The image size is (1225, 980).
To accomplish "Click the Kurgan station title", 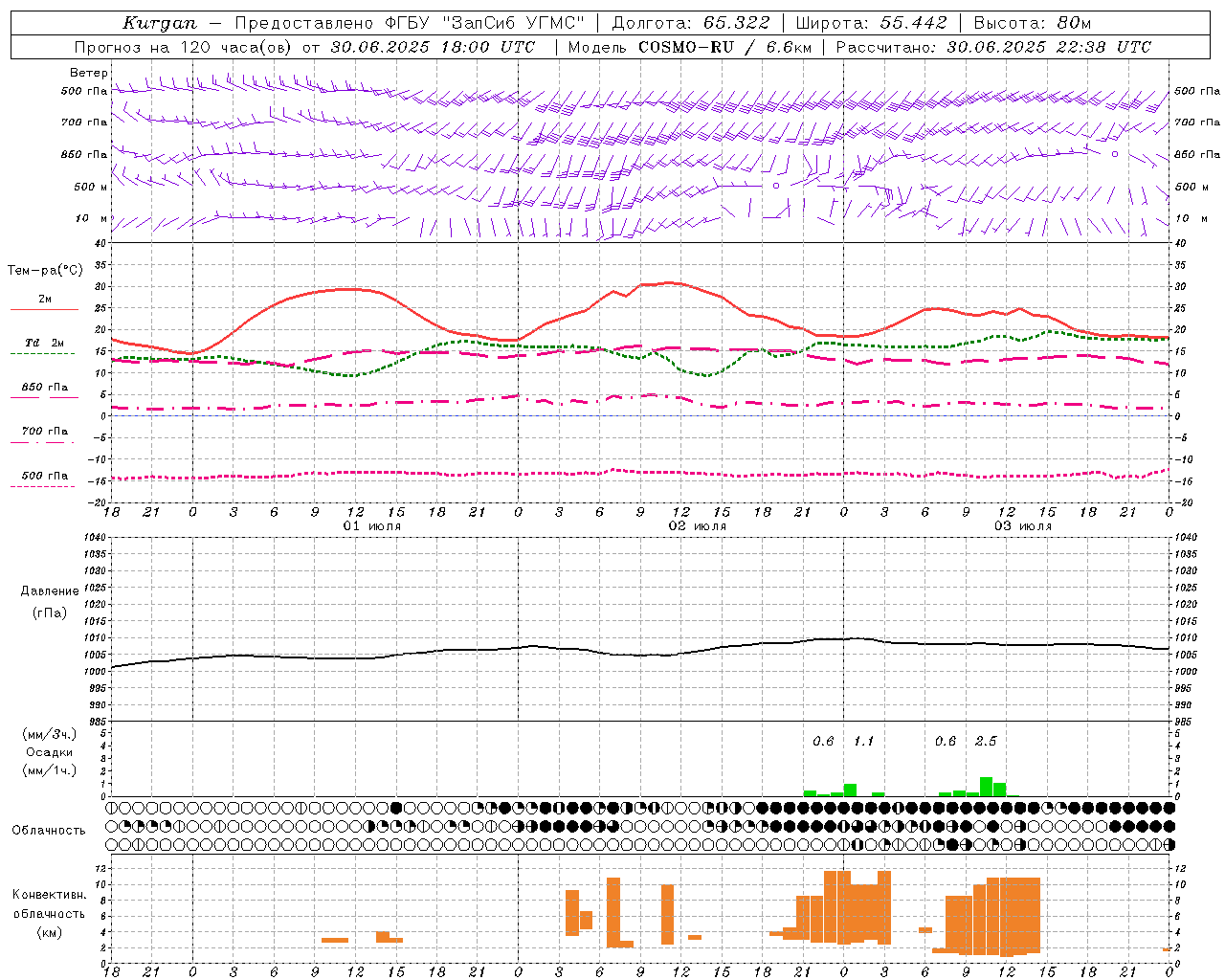I will click(159, 23).
